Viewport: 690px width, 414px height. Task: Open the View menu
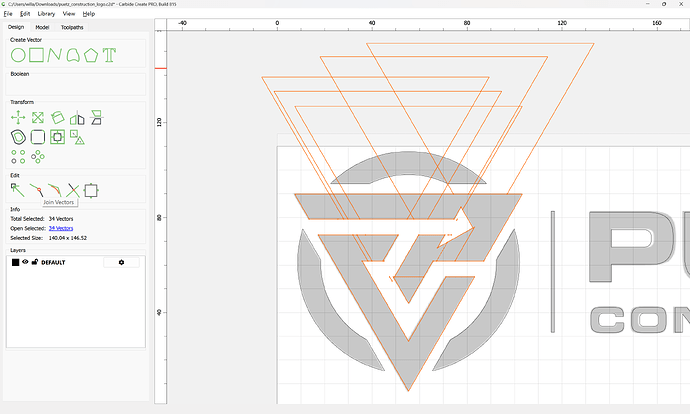pos(69,14)
